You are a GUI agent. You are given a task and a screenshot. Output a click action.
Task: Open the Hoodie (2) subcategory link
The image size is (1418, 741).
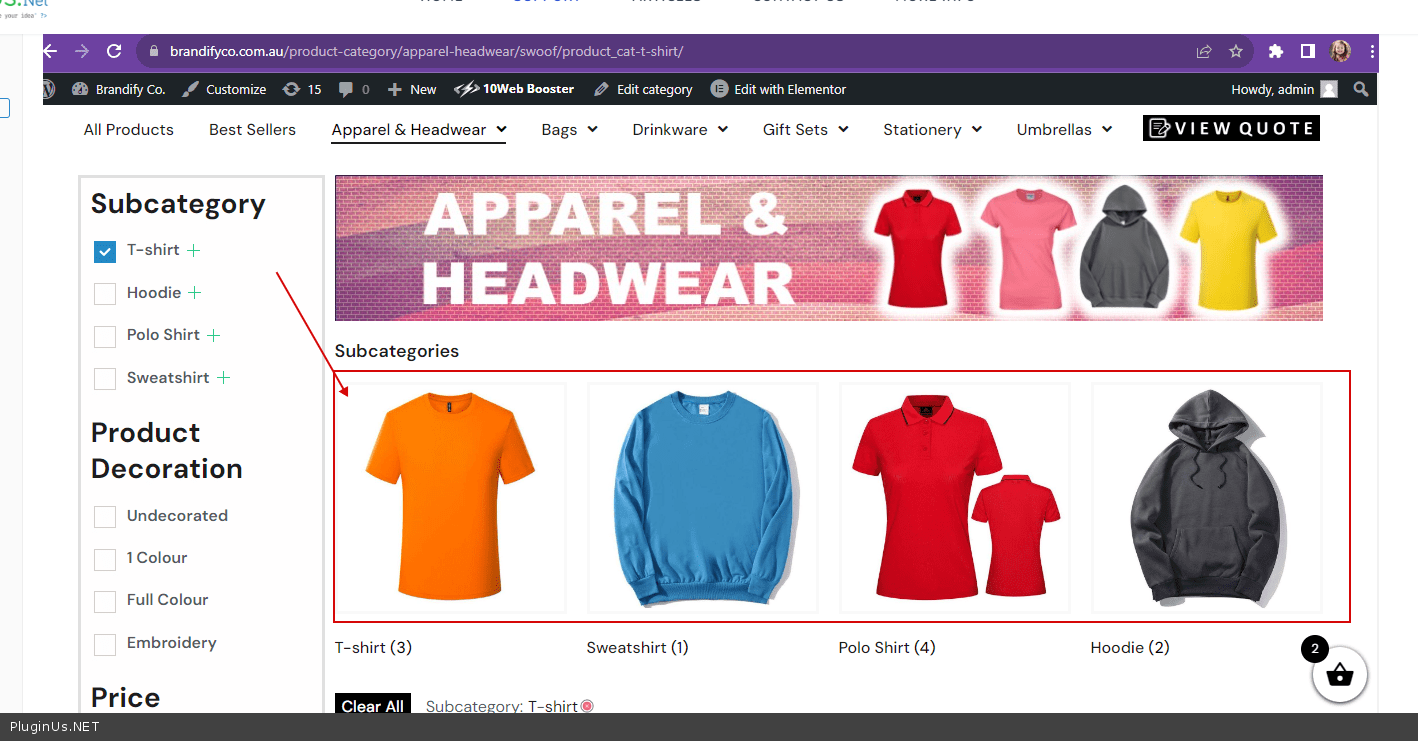click(x=1130, y=647)
